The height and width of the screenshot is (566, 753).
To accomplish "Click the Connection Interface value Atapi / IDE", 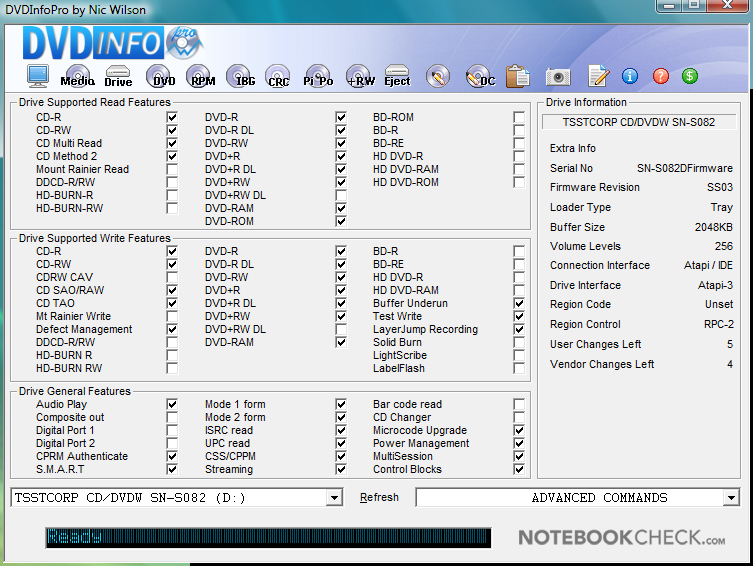I will click(x=708, y=265).
